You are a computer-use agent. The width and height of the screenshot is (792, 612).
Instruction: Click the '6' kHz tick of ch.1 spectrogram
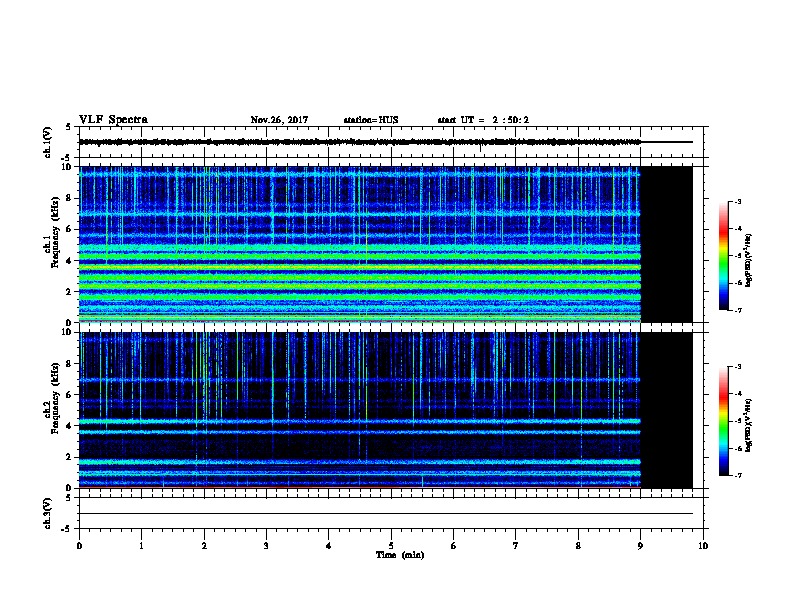(x=69, y=230)
